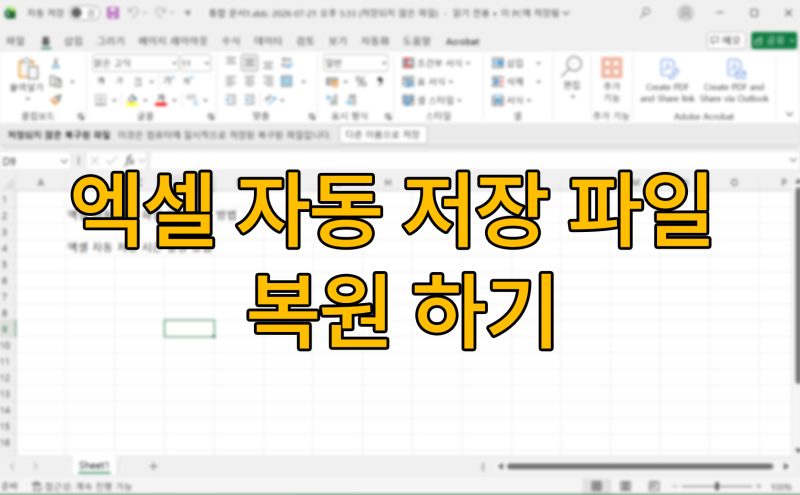Open the font color dropdown arrow
This screenshot has height=495, width=800.
pos(174,101)
